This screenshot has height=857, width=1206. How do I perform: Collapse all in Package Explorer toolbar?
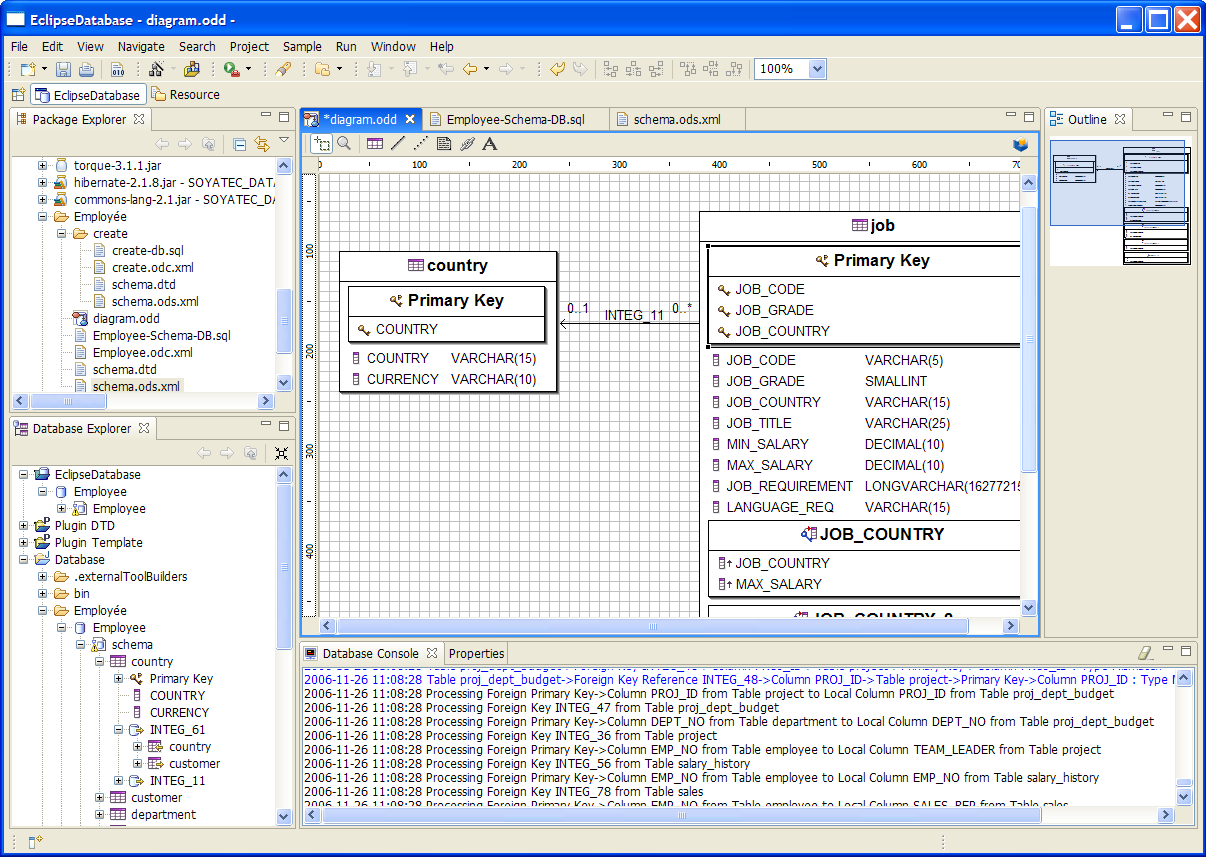click(x=239, y=143)
